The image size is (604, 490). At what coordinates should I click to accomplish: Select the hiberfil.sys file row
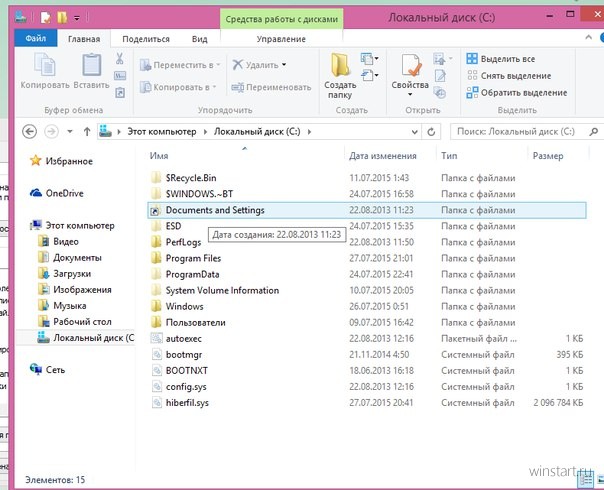366,403
